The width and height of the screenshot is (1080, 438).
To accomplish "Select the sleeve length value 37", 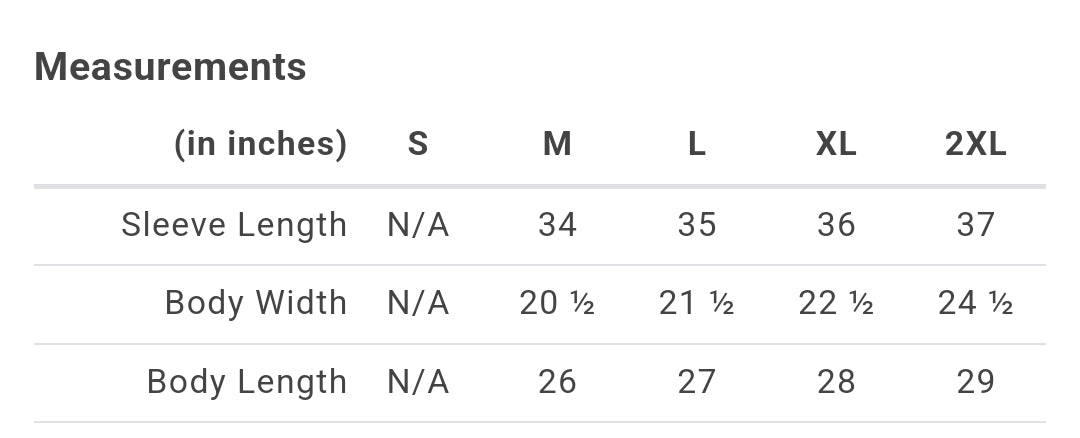I will tap(975, 225).
